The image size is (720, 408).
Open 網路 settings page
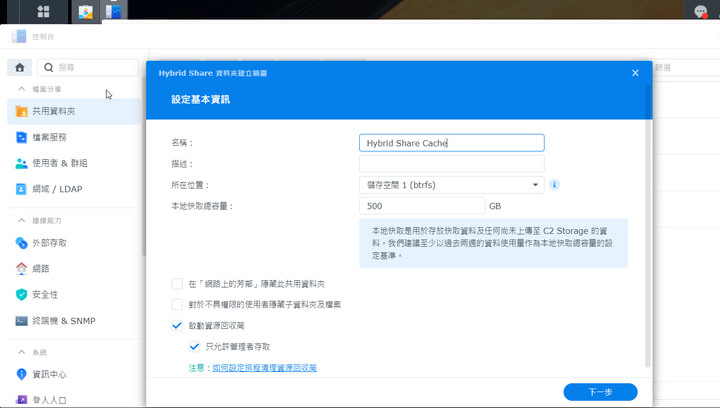point(74,268)
